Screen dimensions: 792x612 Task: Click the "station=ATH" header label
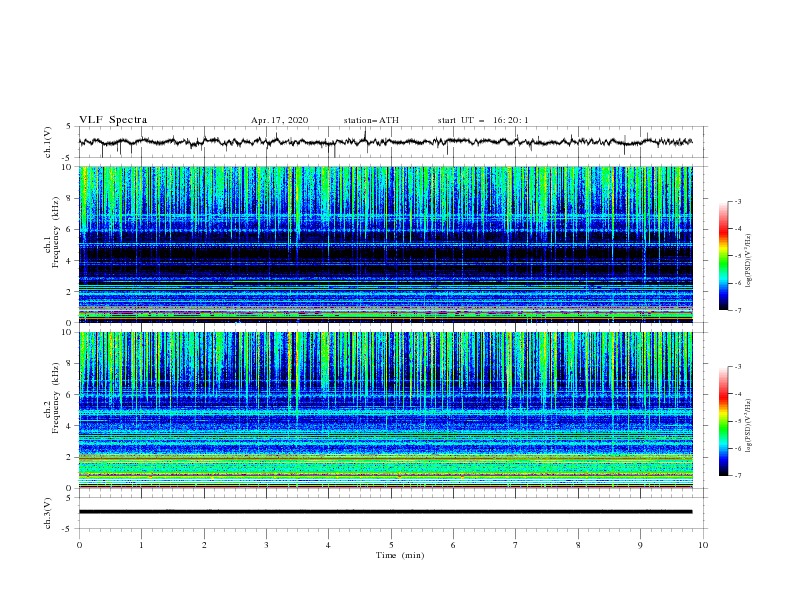[x=371, y=120]
